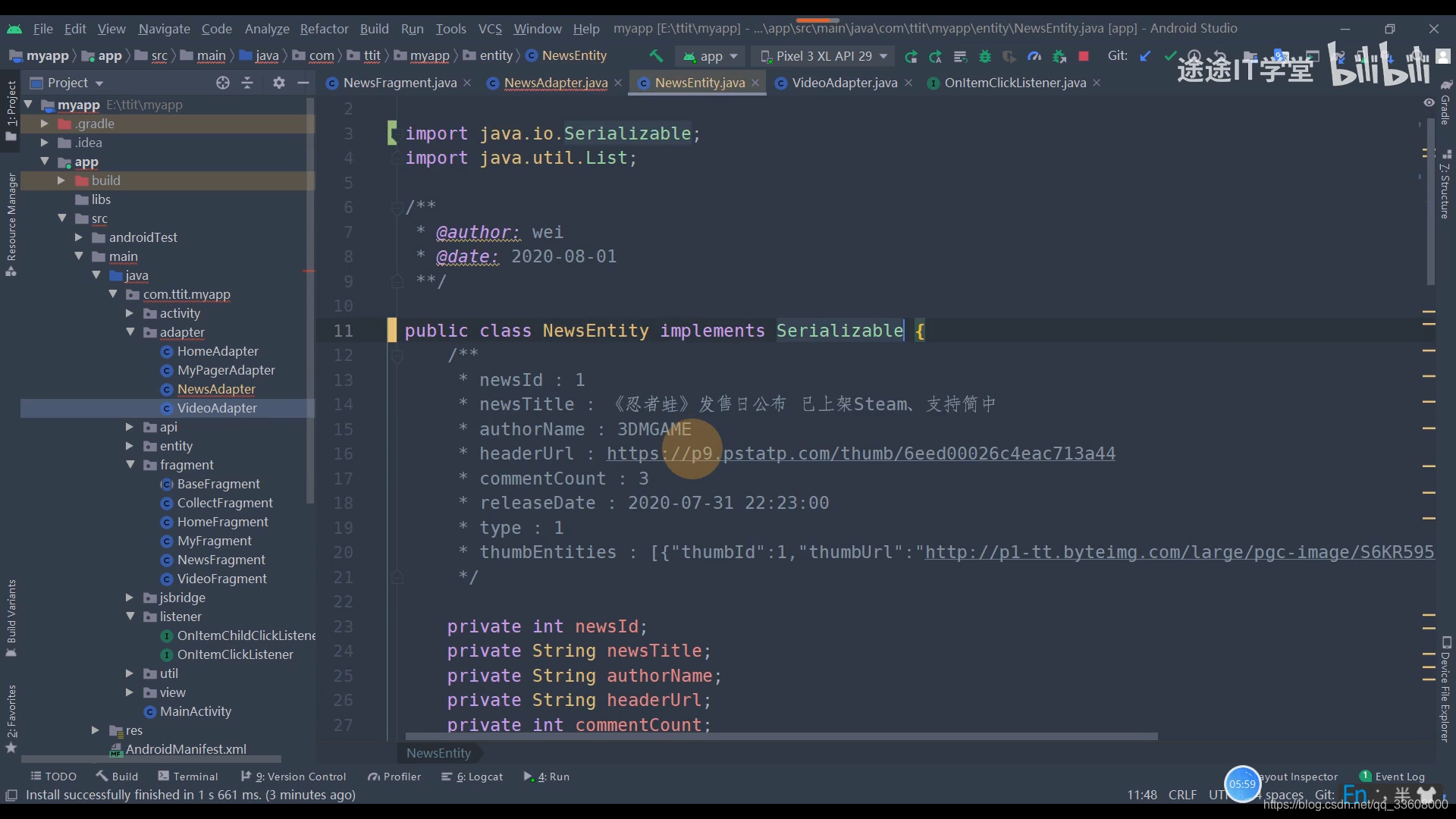
Task: Open the Pixel 3 XL API 29 device dropdown
Action: pyautogui.click(x=824, y=56)
